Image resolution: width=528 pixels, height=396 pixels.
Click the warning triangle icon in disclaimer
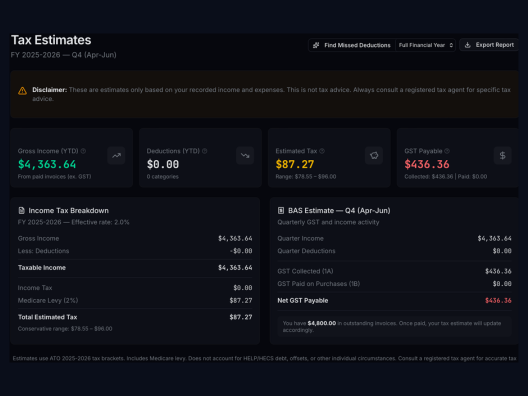23,91
